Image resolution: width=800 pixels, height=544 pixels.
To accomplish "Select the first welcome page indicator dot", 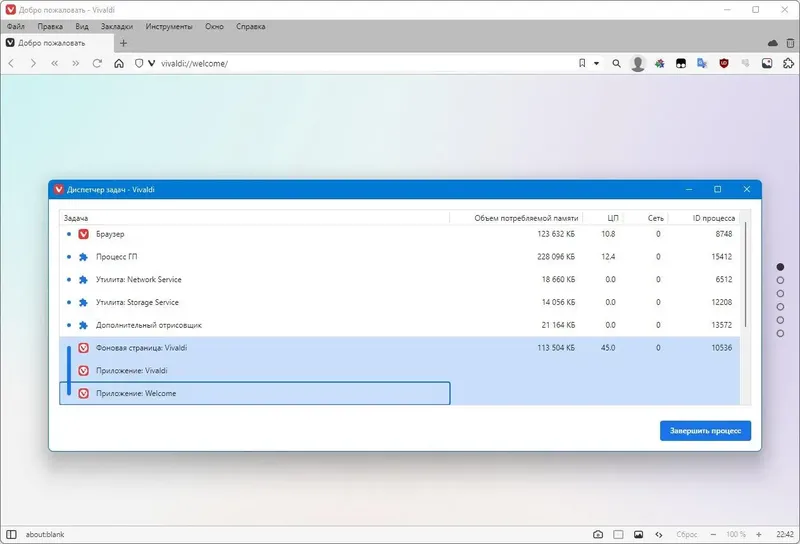I will (x=780, y=267).
